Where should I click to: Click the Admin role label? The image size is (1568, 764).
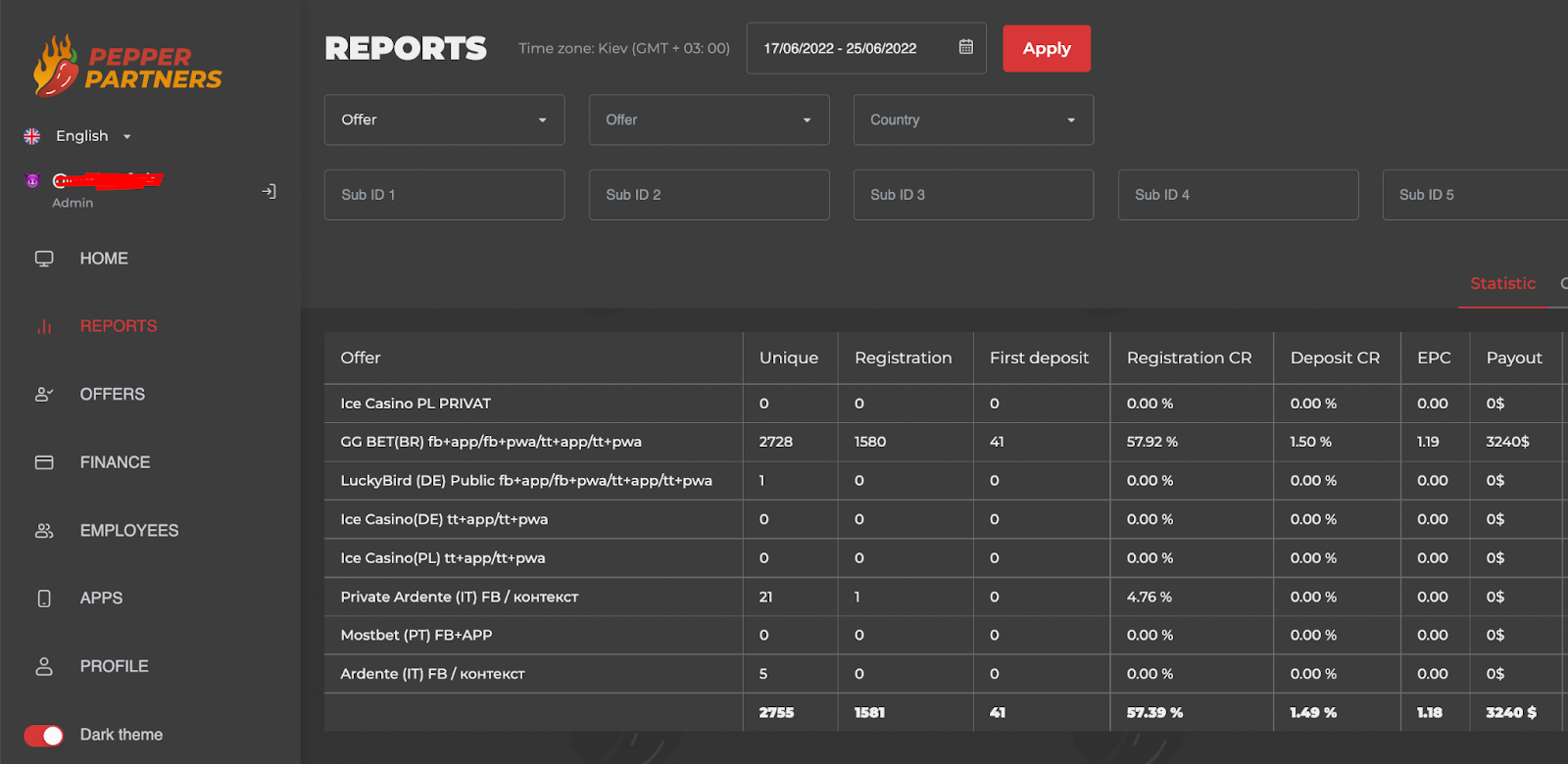[x=73, y=203]
